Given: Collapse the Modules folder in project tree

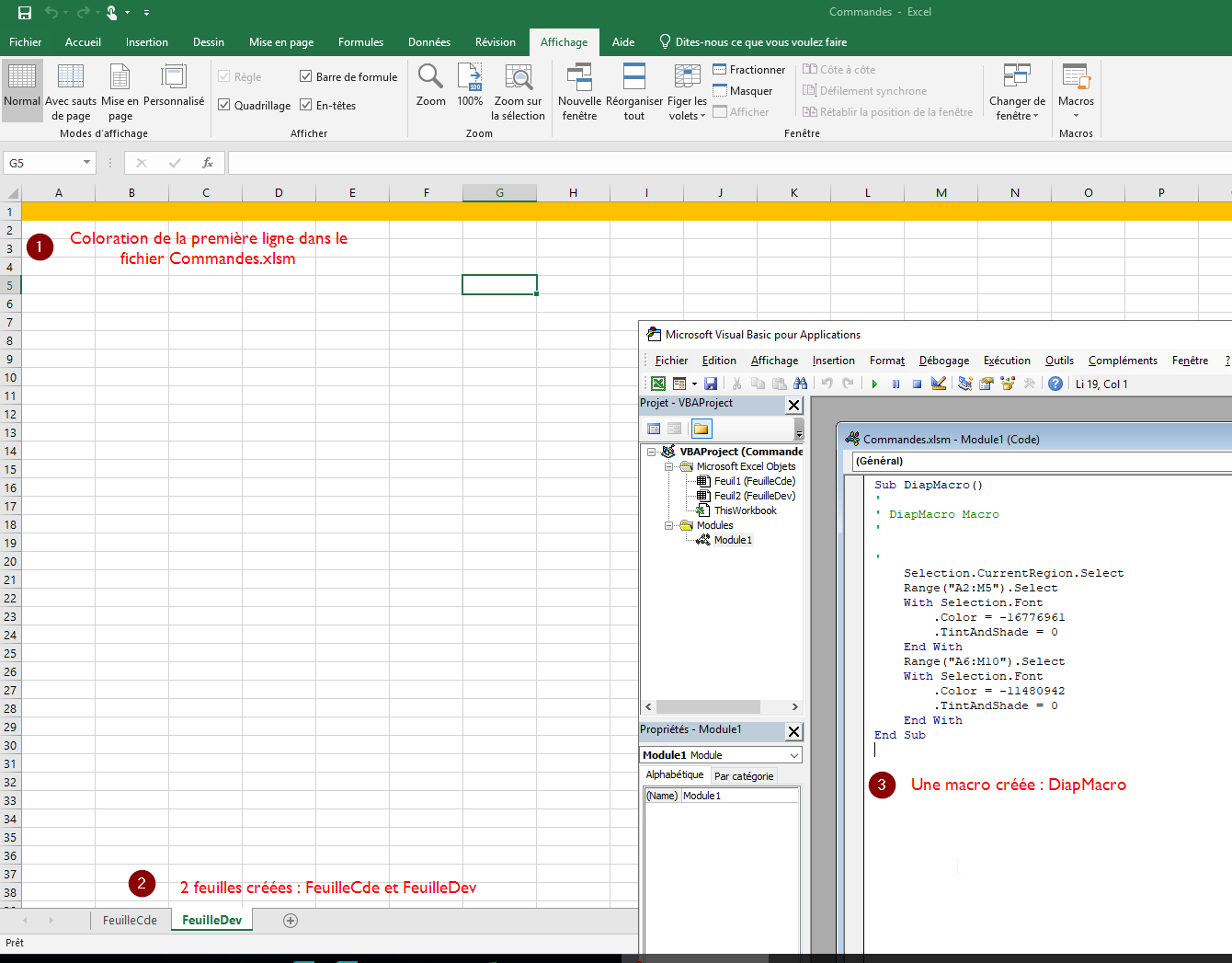Looking at the screenshot, I should coord(670,526).
